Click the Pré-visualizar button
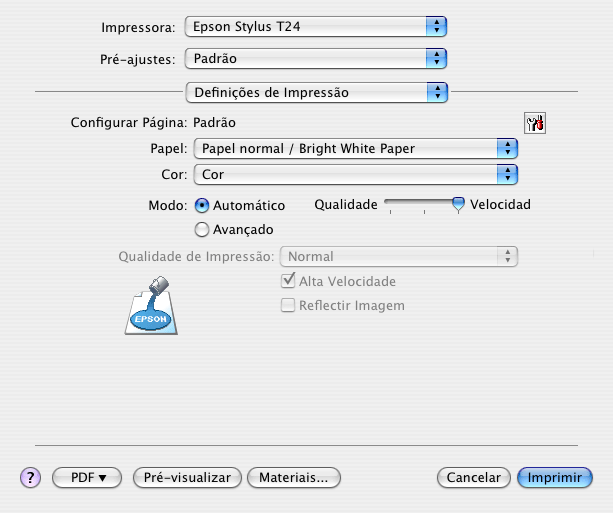The height and width of the screenshot is (513, 613). coord(187,477)
